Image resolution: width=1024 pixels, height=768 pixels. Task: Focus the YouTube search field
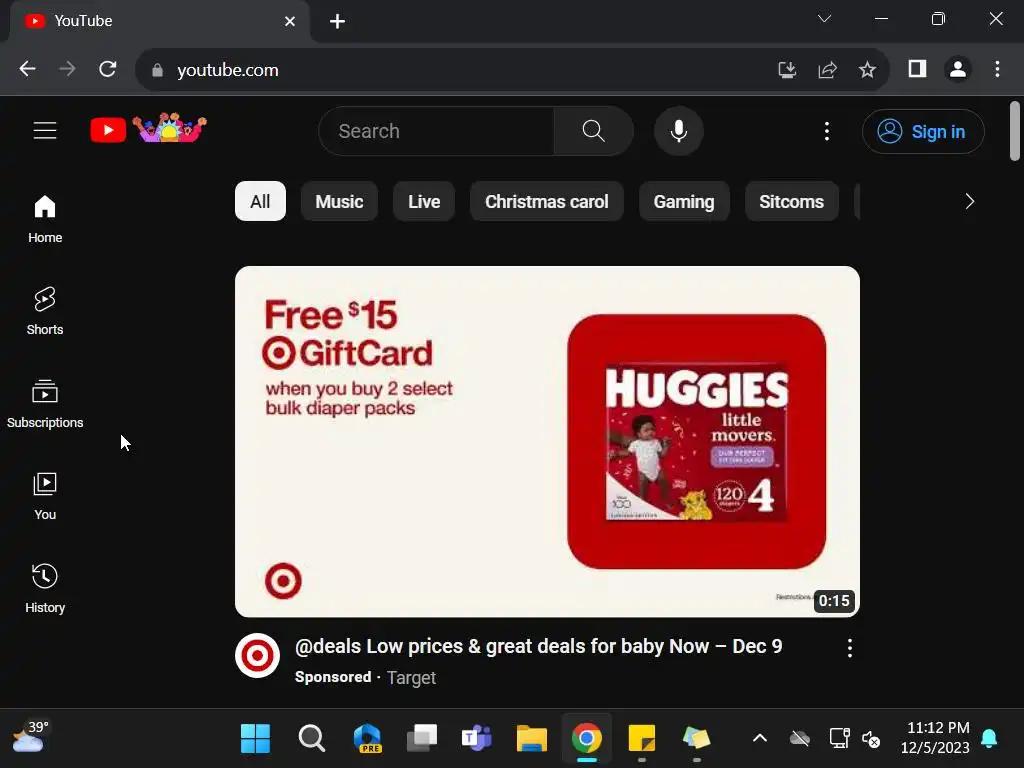click(x=436, y=131)
